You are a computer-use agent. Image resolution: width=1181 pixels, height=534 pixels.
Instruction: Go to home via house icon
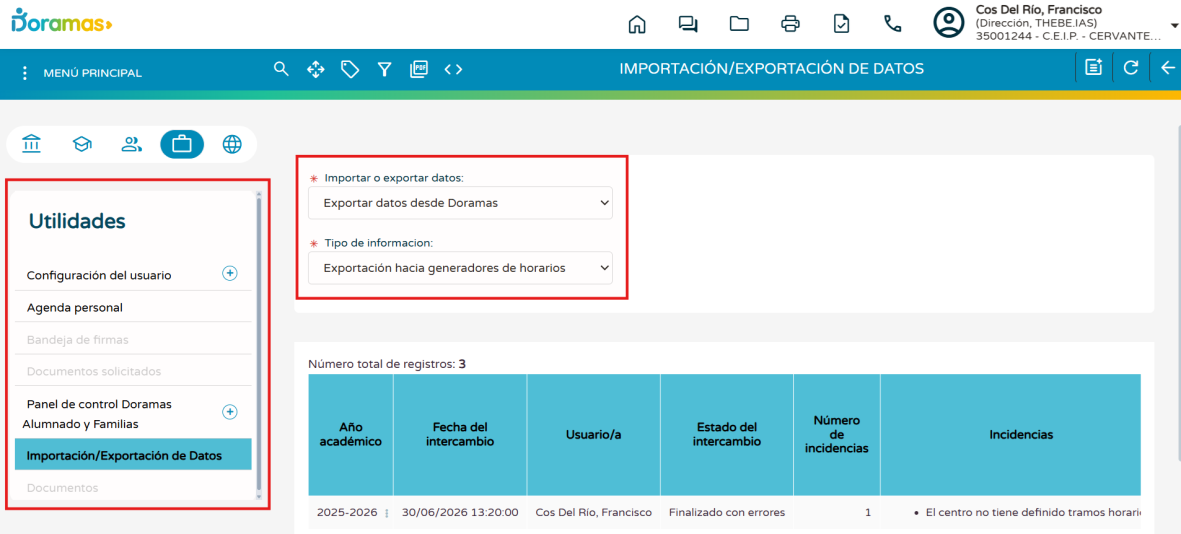pos(636,24)
